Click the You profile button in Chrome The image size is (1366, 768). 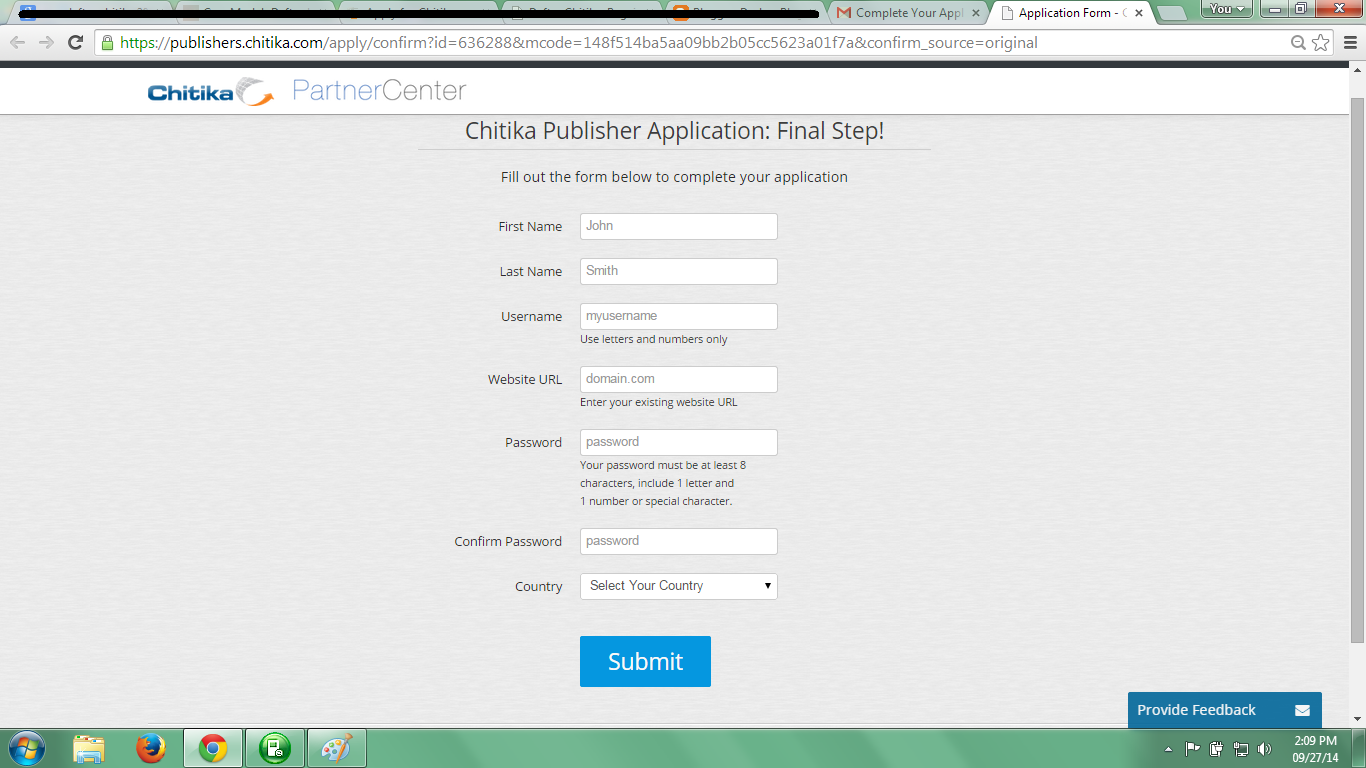(1228, 9)
